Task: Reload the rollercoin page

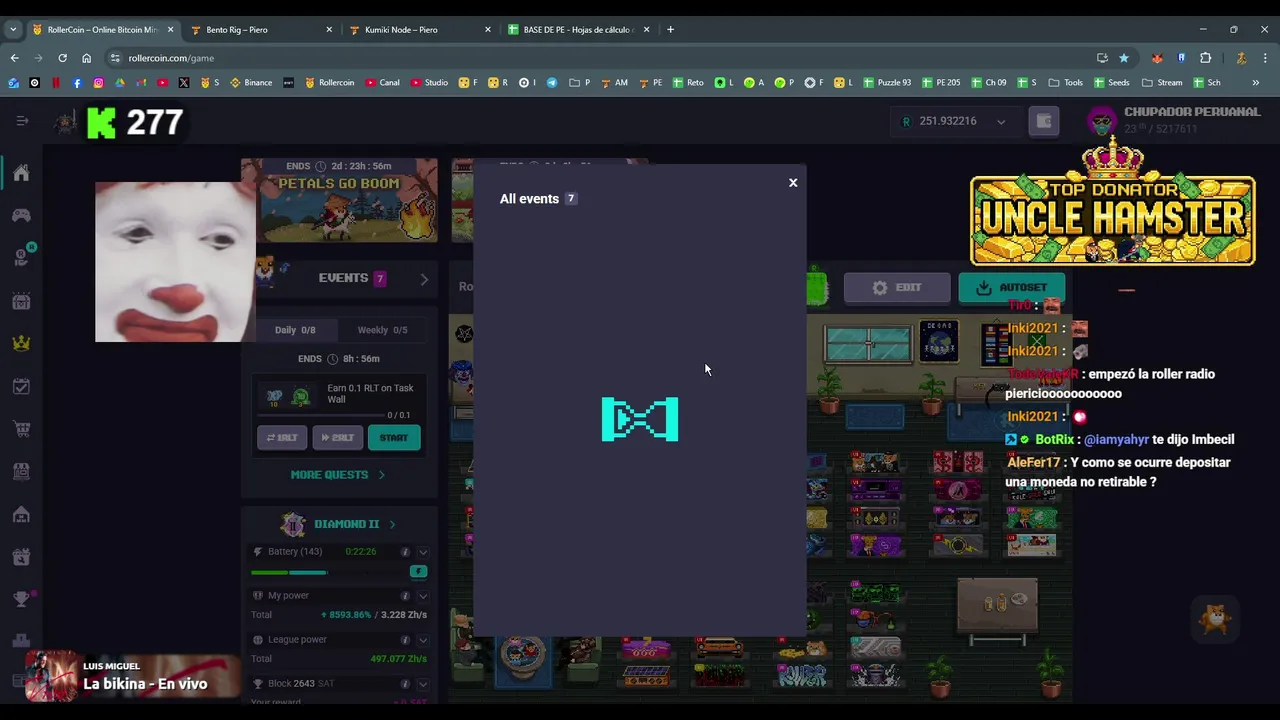Action: (x=62, y=58)
